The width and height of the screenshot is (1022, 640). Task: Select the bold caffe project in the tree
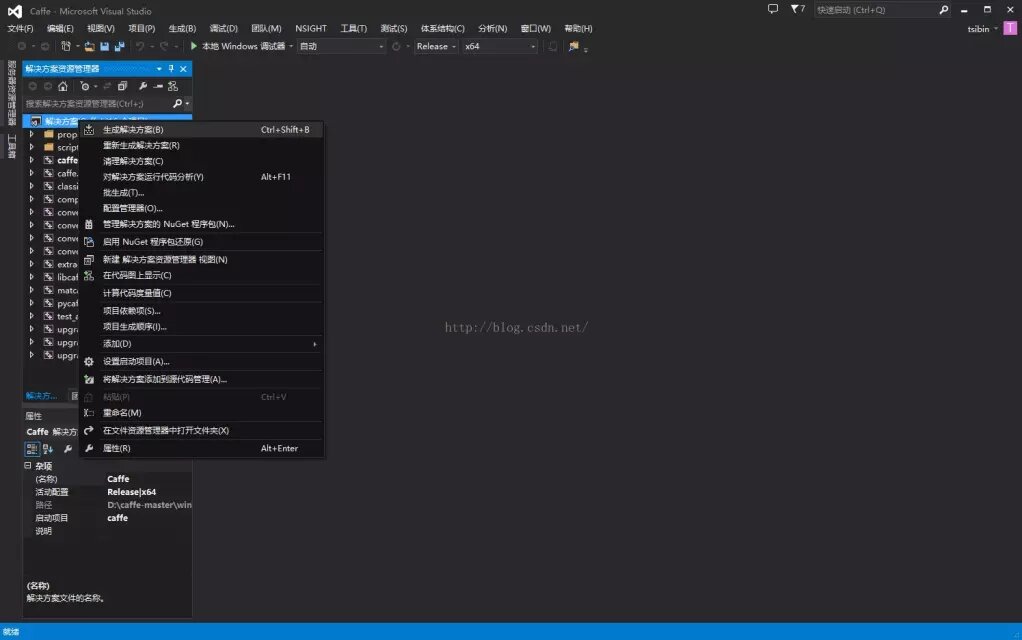pyautogui.click(x=67, y=160)
